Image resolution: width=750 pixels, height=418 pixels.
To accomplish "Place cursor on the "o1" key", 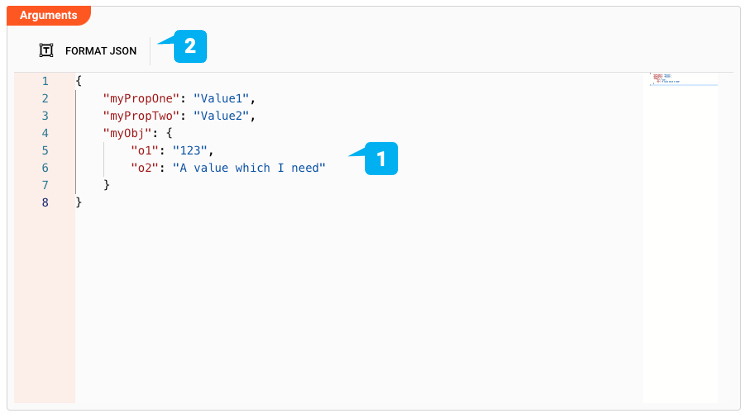I will (x=145, y=150).
